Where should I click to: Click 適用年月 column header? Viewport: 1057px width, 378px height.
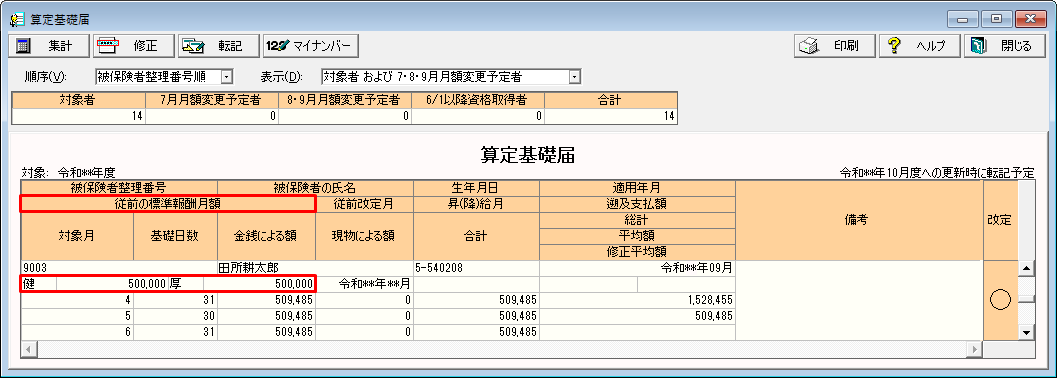coord(637,187)
